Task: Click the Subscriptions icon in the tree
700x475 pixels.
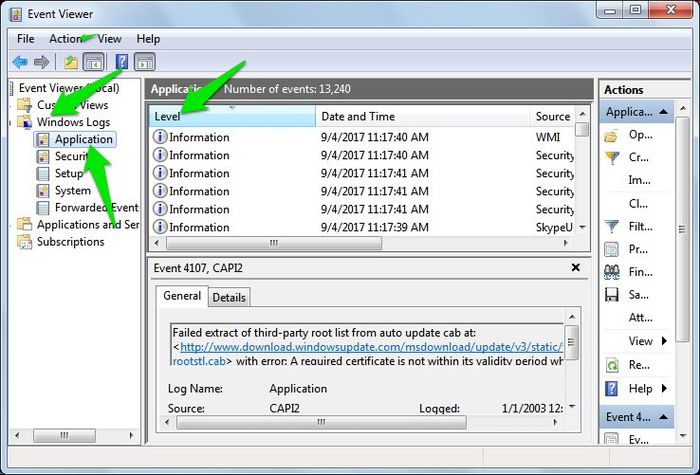Action: 24,242
